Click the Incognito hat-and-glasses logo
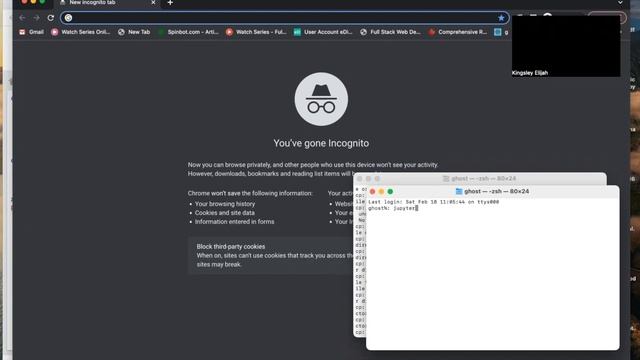This screenshot has height=360, width=640. (321, 99)
